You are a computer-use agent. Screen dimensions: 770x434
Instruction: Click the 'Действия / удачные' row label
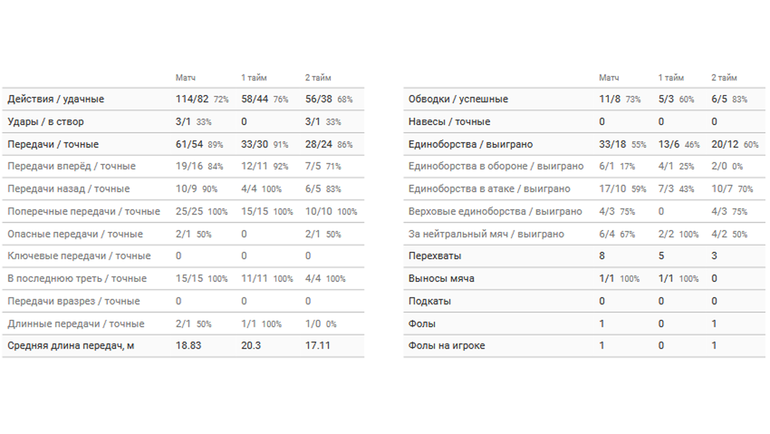[x=56, y=99]
